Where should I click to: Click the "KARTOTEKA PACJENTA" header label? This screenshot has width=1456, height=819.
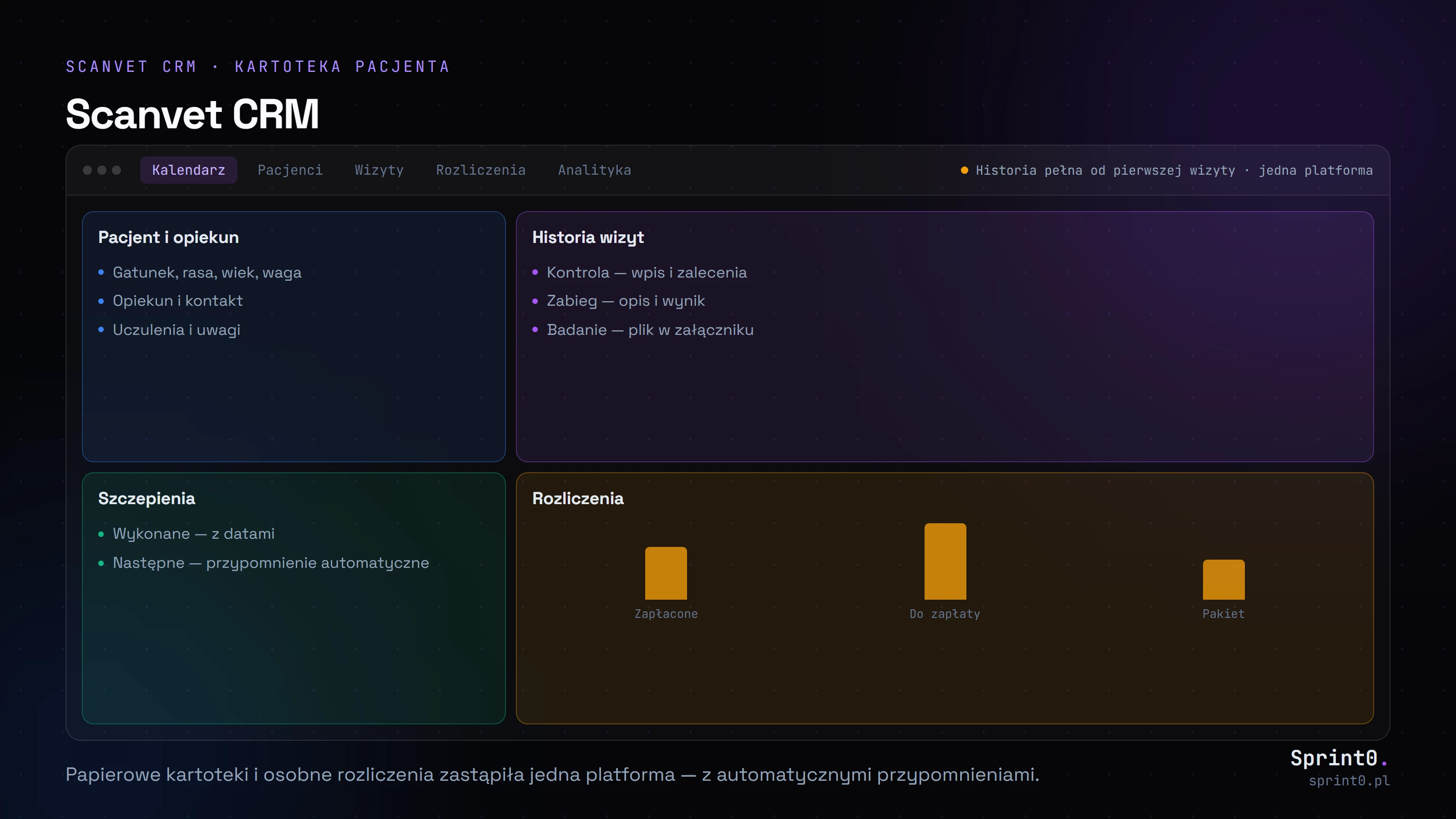(x=342, y=67)
